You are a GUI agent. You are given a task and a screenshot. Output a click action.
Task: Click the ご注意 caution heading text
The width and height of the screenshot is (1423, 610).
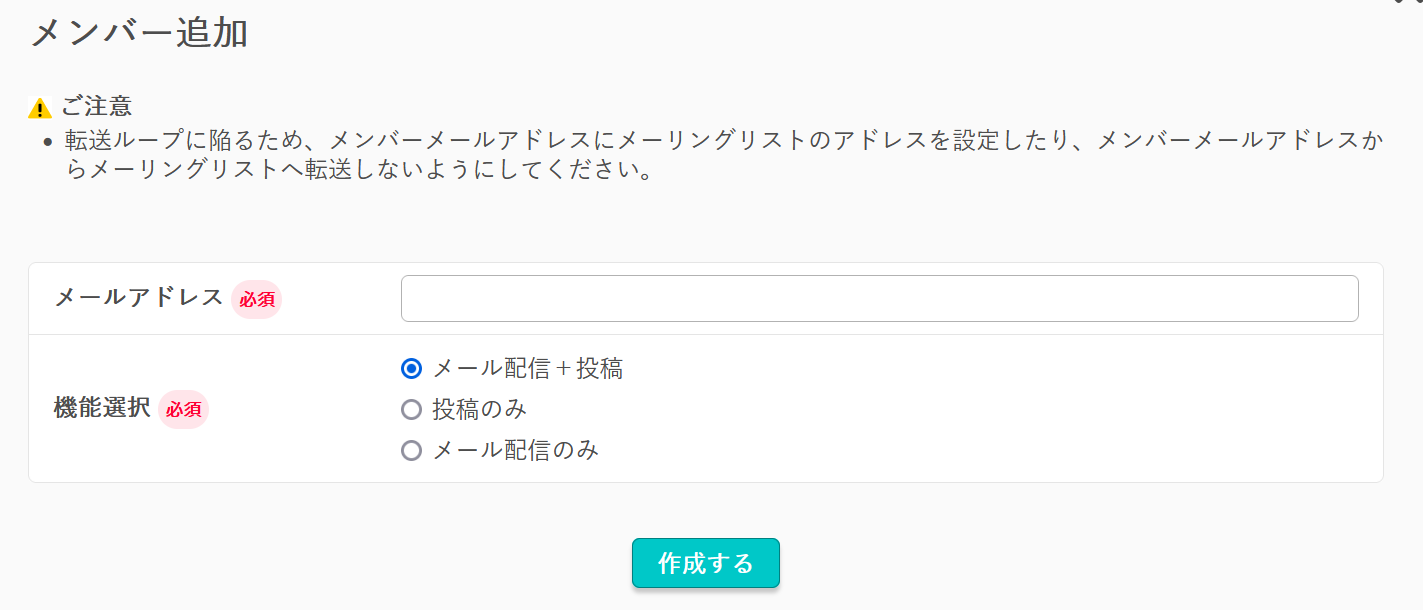pyautogui.click(x=96, y=106)
